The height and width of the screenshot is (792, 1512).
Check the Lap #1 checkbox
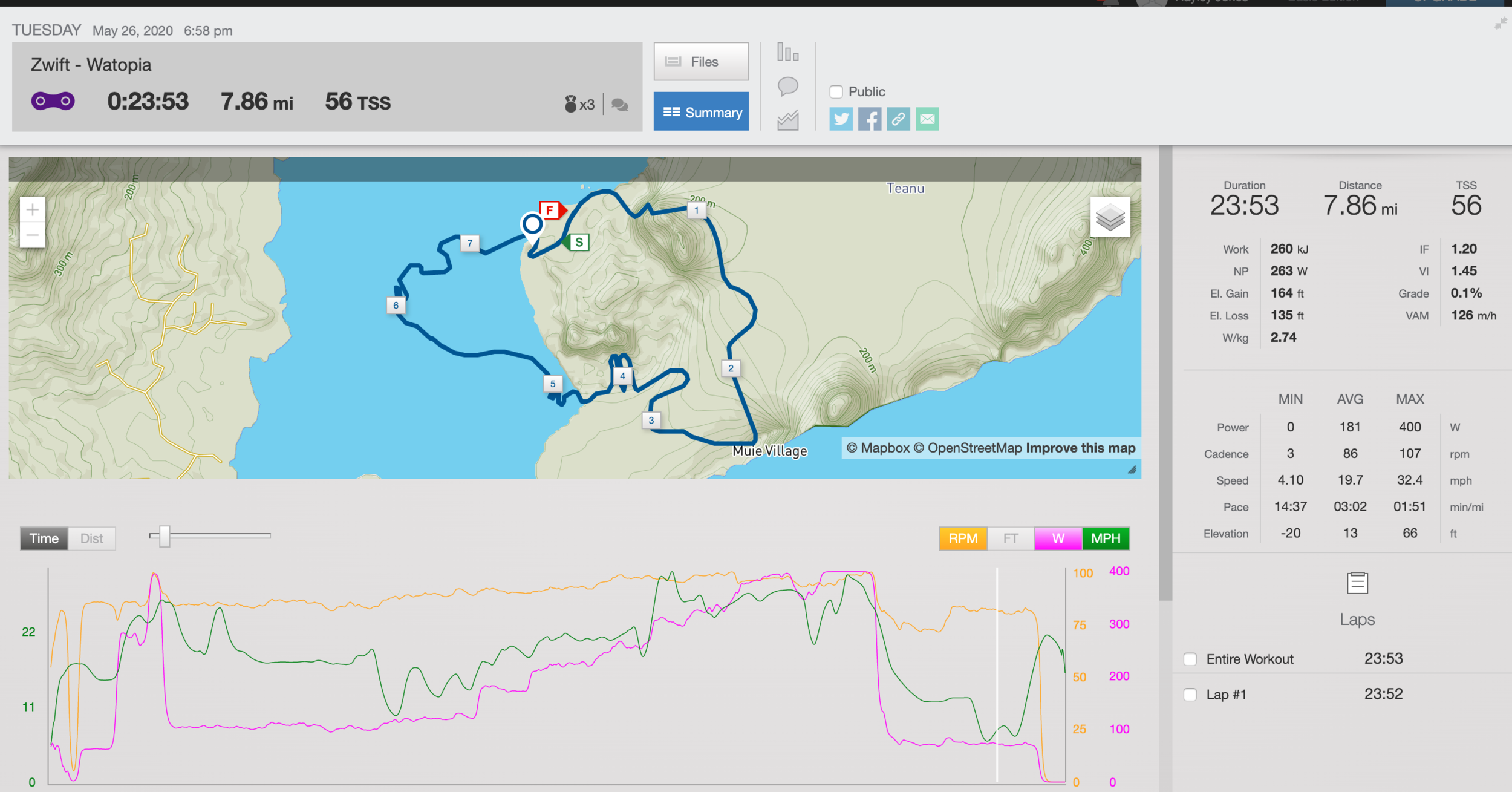click(x=1190, y=694)
